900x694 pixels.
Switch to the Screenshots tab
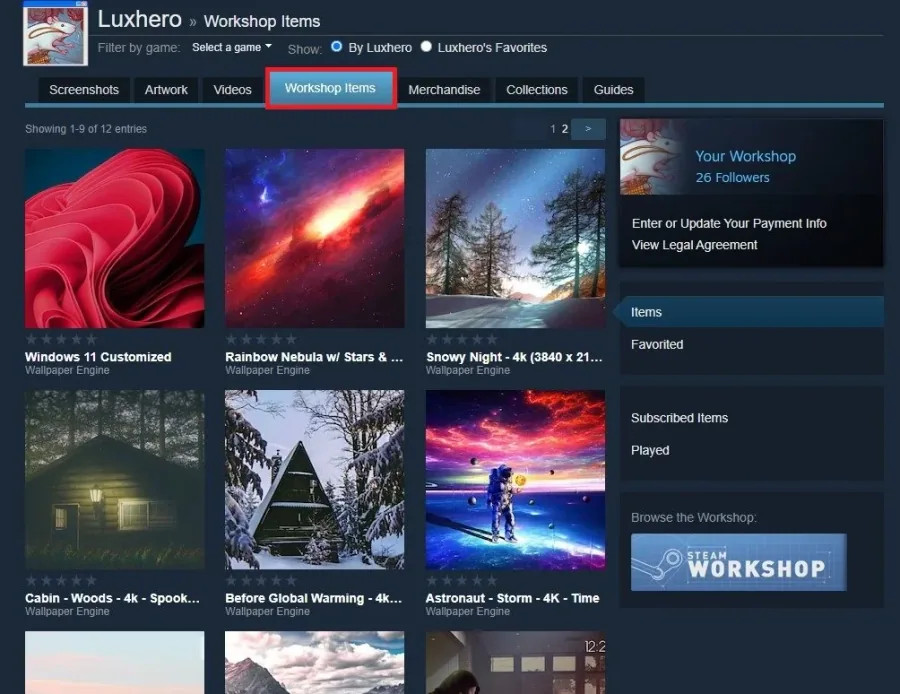coord(84,90)
